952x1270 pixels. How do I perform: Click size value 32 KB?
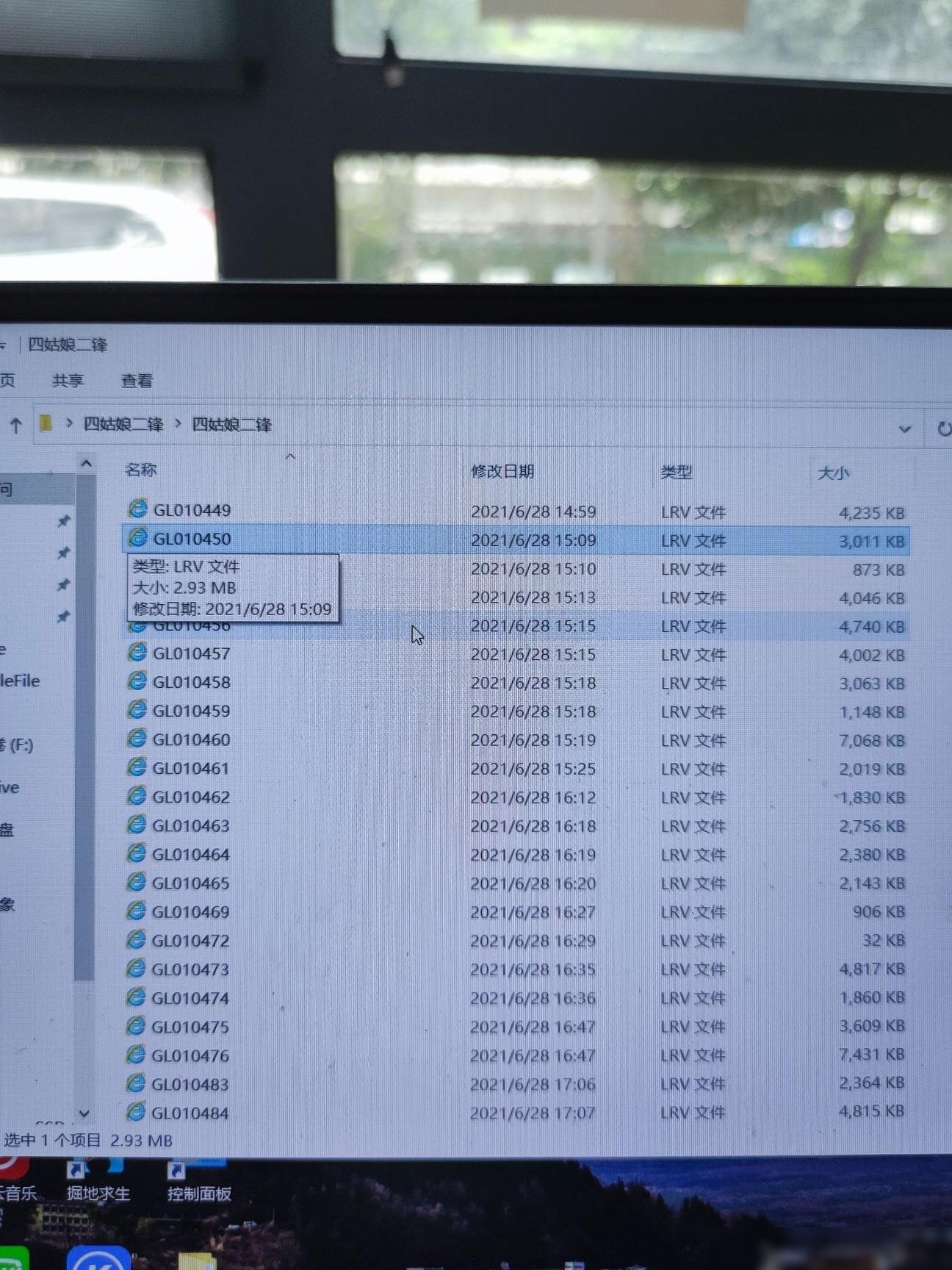pos(884,940)
